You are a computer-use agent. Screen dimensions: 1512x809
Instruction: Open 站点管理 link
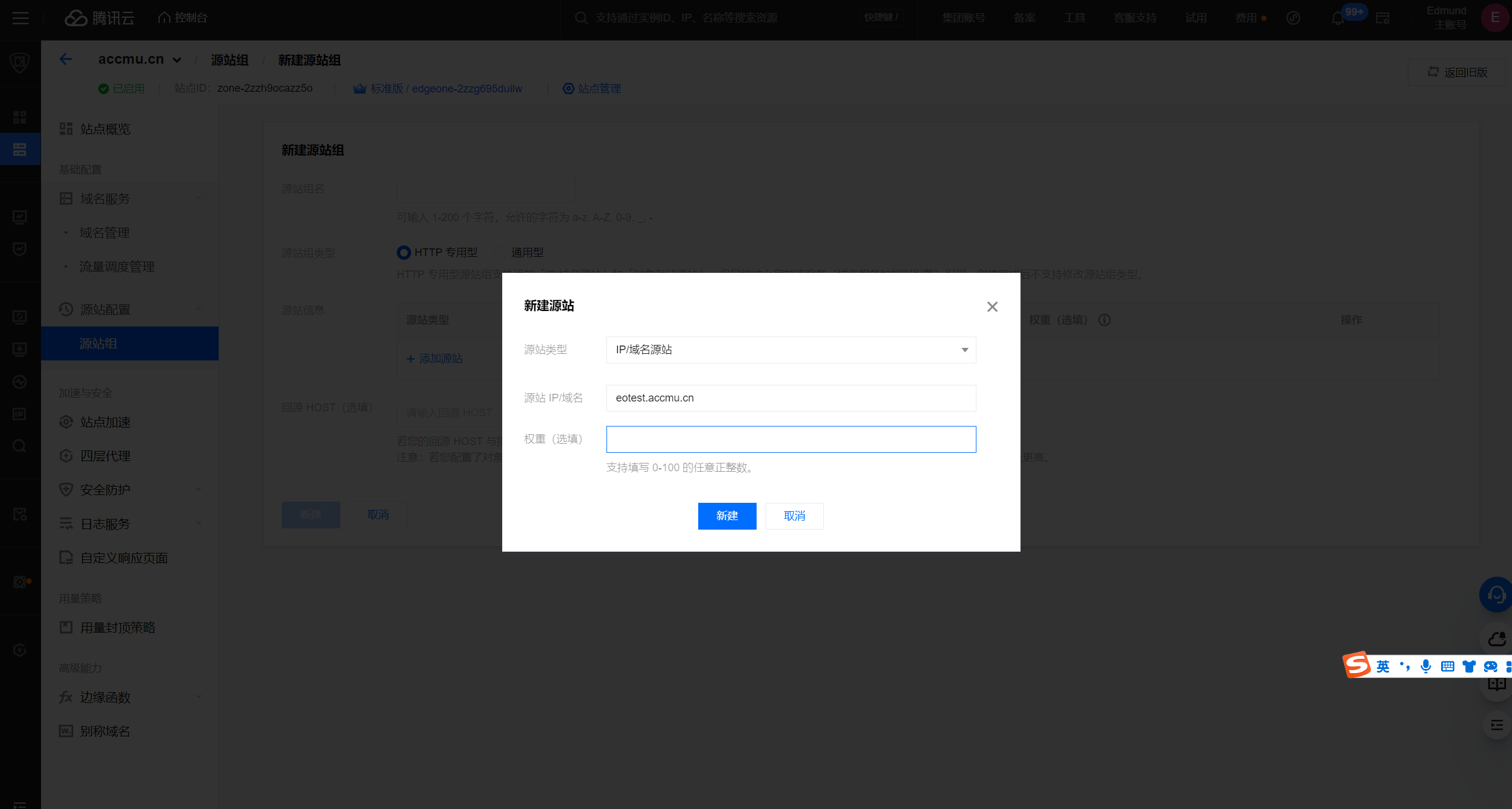click(592, 88)
